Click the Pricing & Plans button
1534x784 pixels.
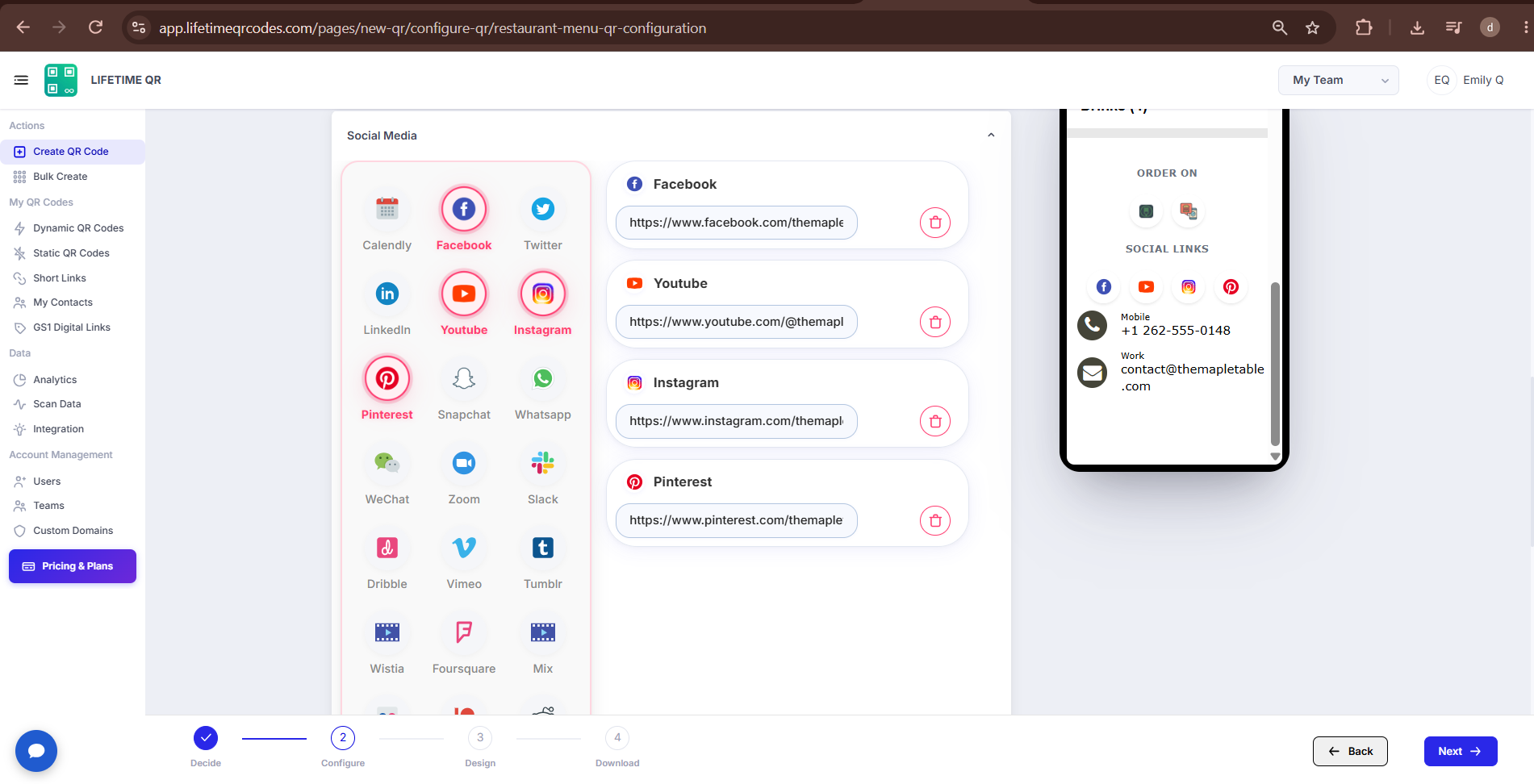[x=73, y=566]
